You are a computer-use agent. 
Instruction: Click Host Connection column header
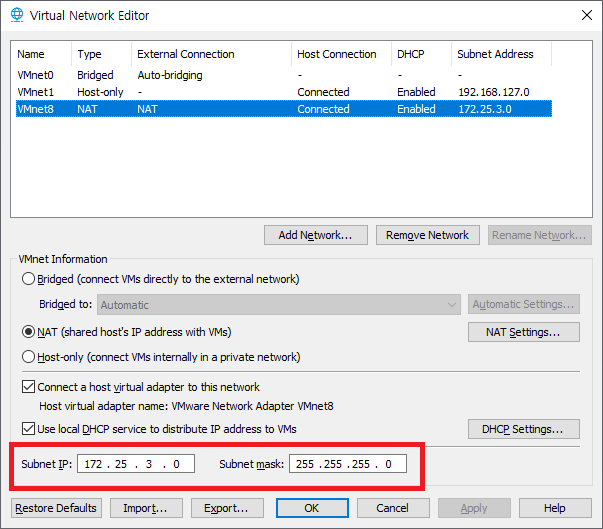click(x=341, y=54)
